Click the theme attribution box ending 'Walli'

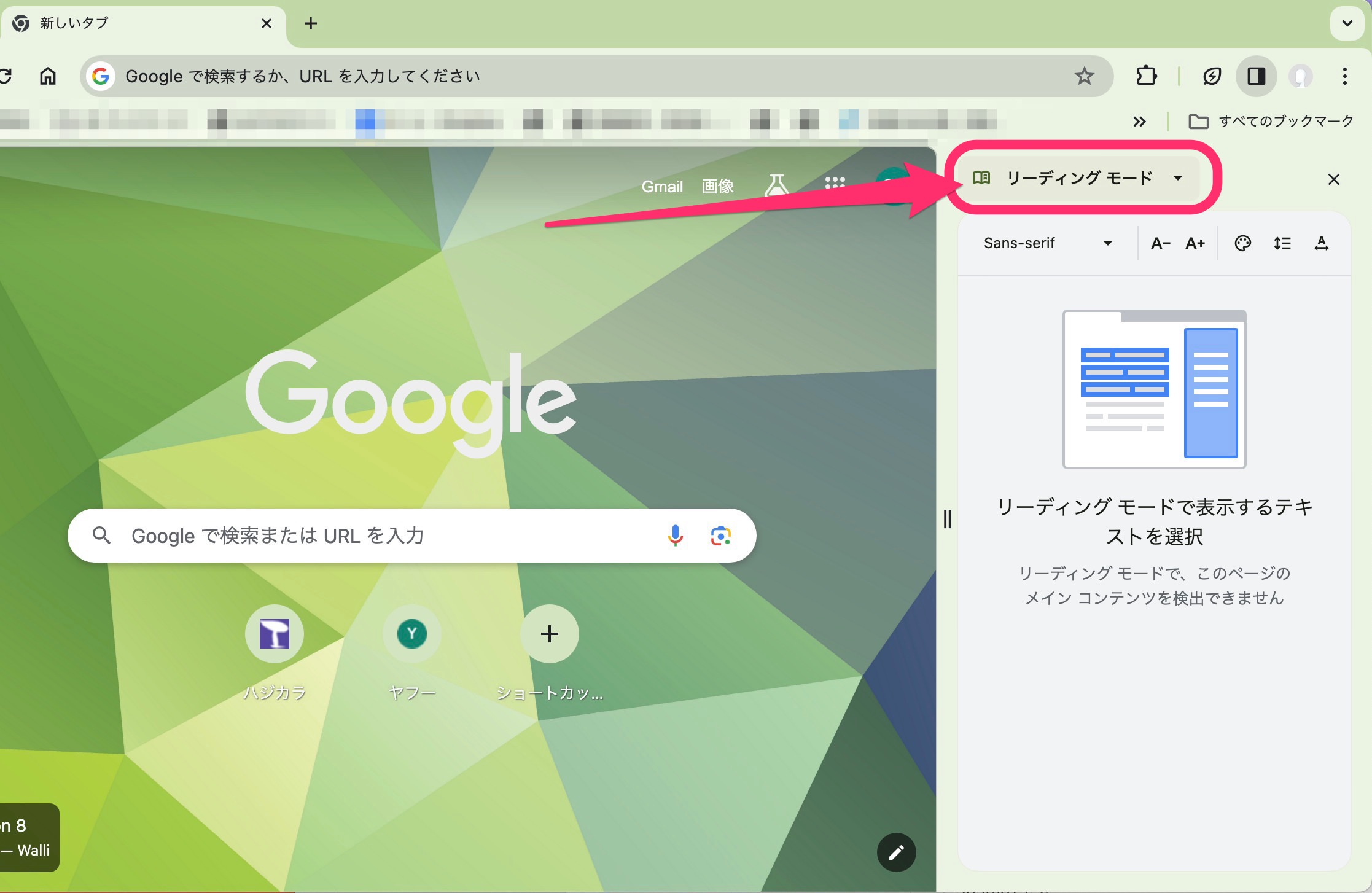(x=29, y=838)
